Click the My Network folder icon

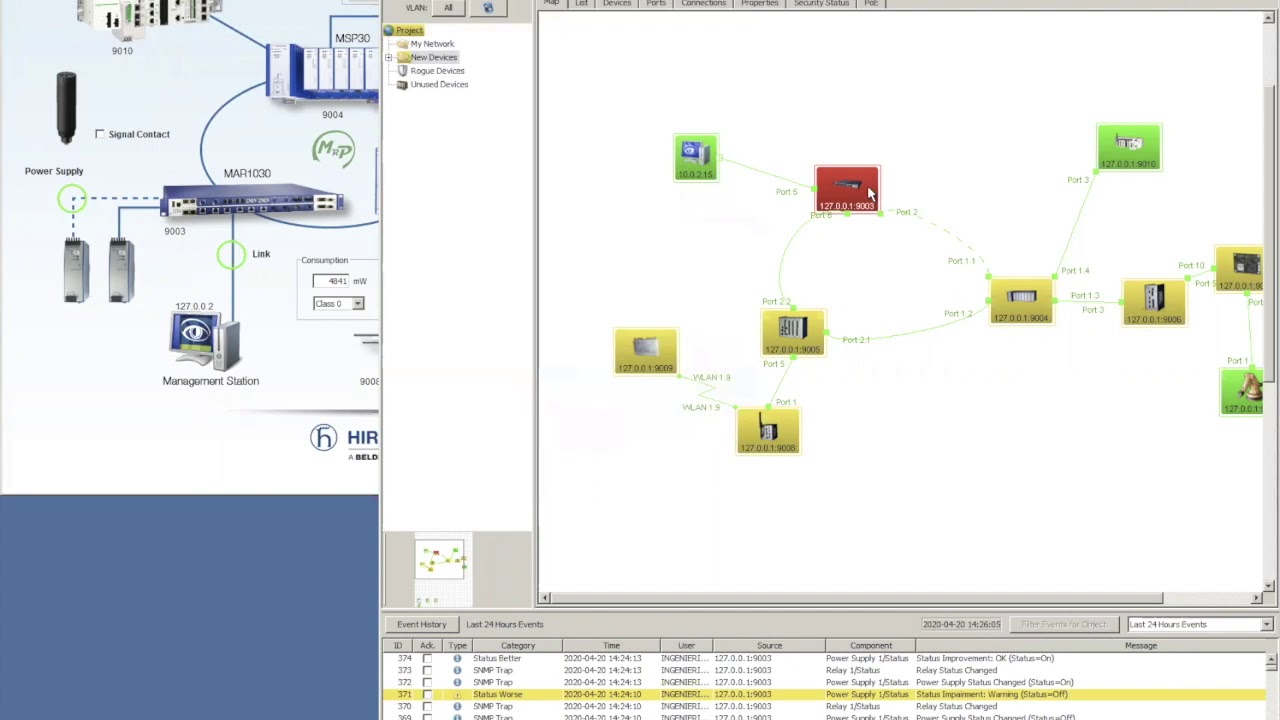point(402,44)
